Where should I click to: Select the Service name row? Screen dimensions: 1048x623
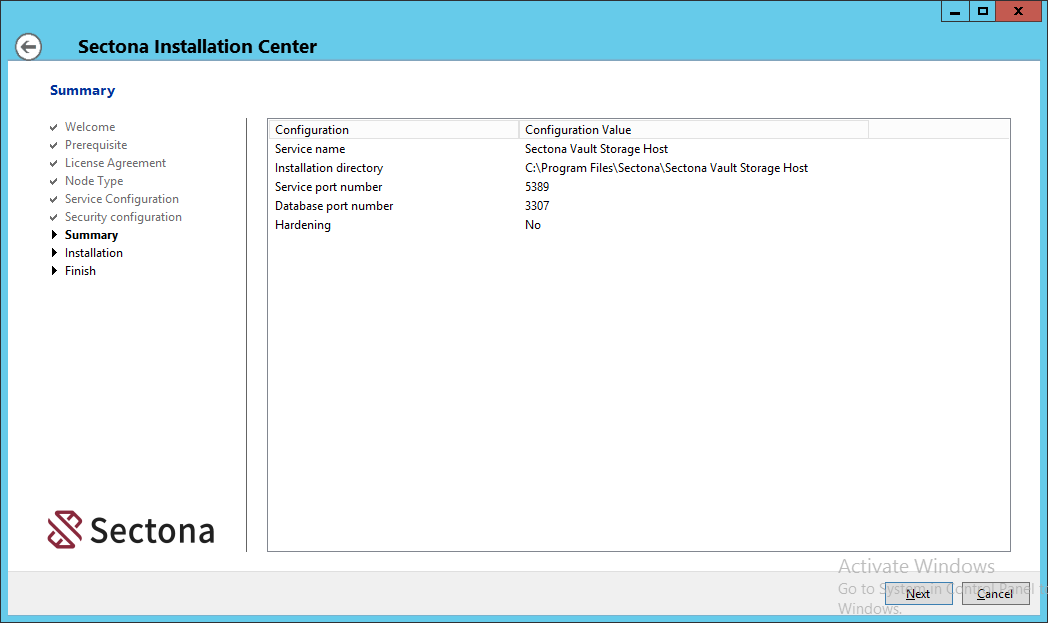(310, 149)
